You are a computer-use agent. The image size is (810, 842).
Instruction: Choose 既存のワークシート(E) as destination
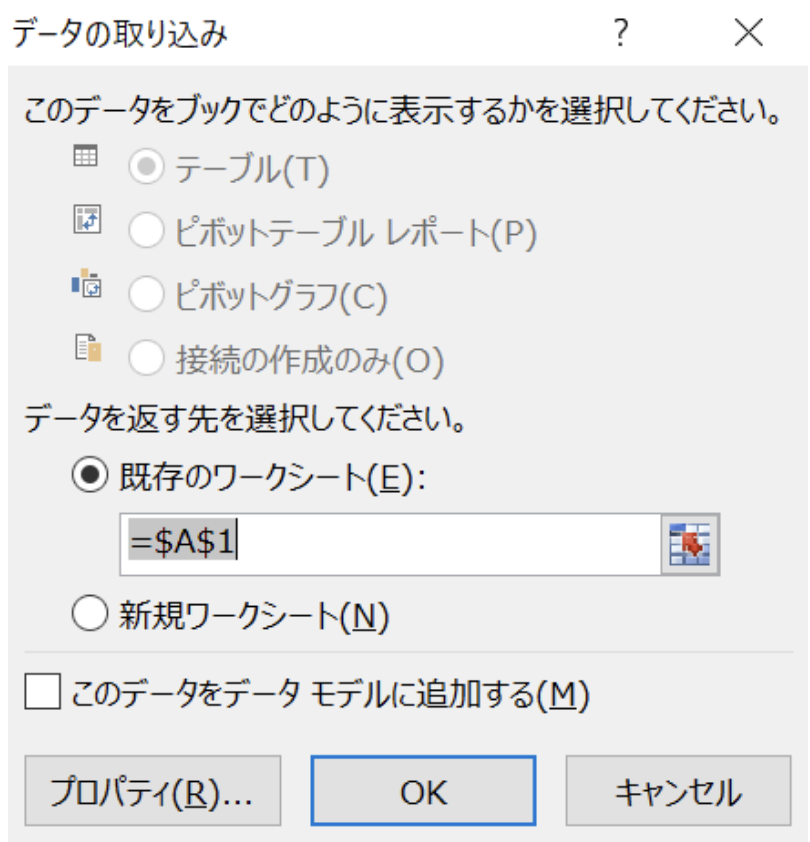[90, 478]
